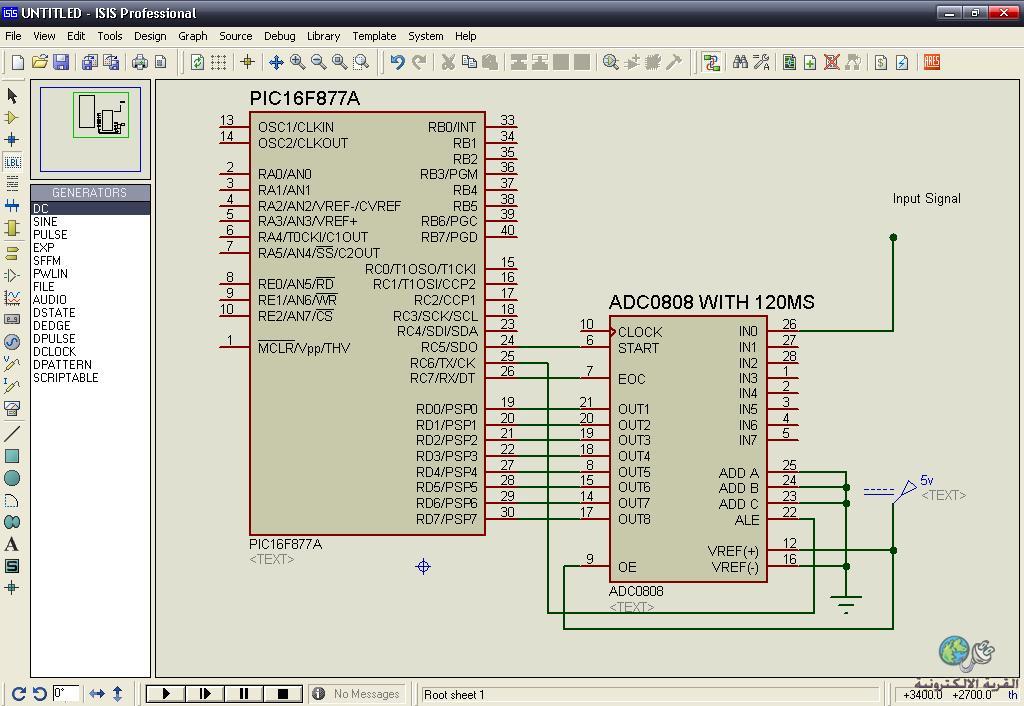Select the Virtual instruments mode

click(x=12, y=408)
